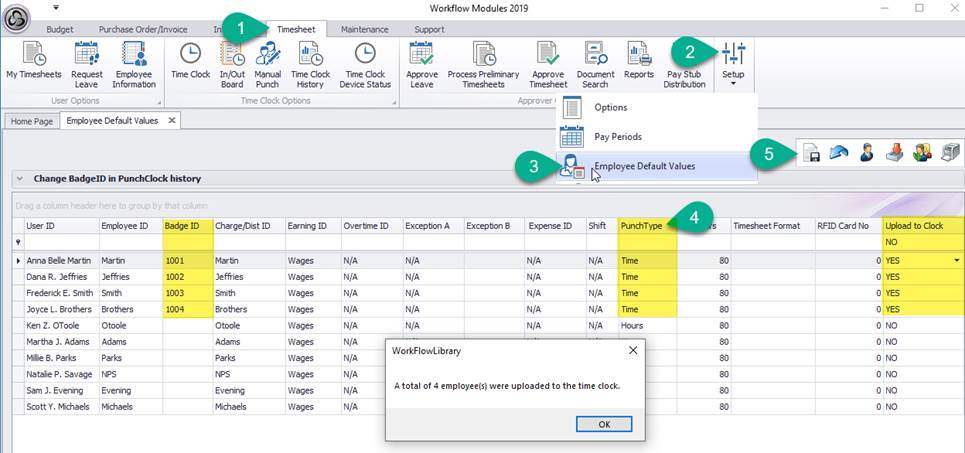Switch to the Home Page document tab
This screenshot has height=453, width=965.
(31, 120)
